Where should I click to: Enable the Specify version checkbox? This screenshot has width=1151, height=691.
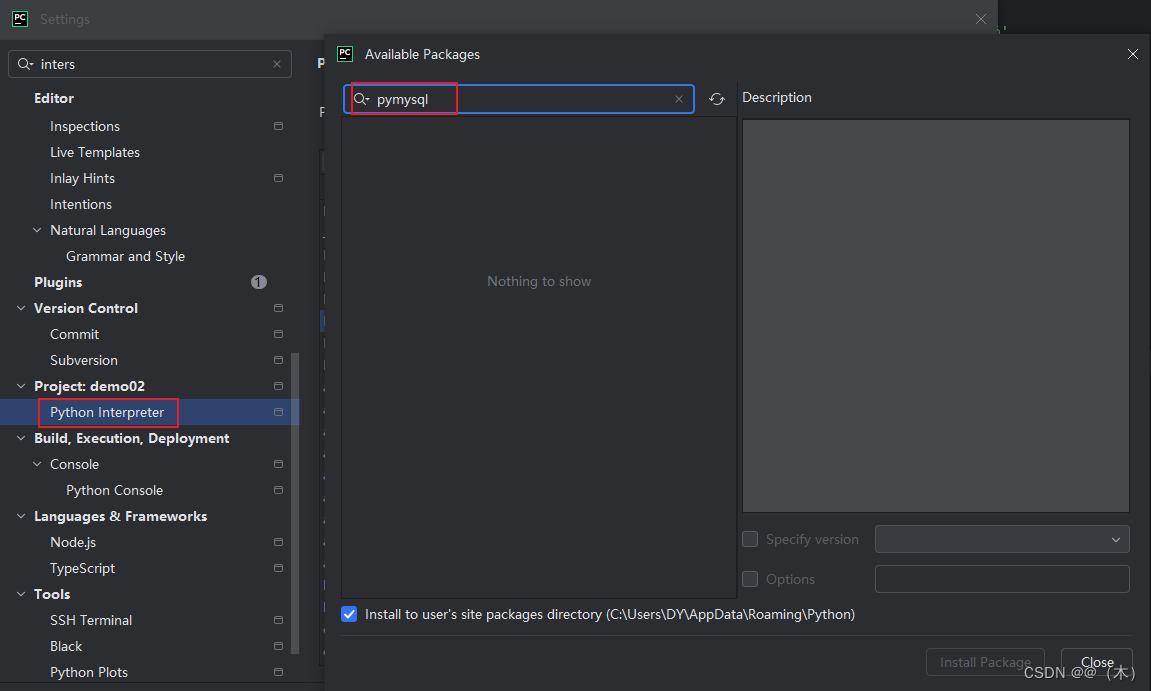tap(750, 539)
